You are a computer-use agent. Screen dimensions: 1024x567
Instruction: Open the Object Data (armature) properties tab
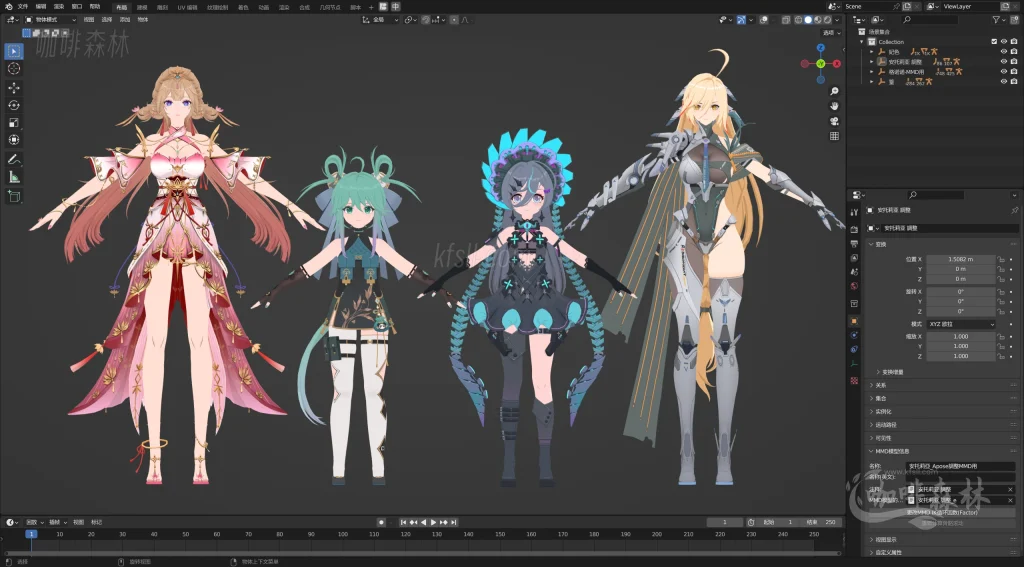(854, 364)
